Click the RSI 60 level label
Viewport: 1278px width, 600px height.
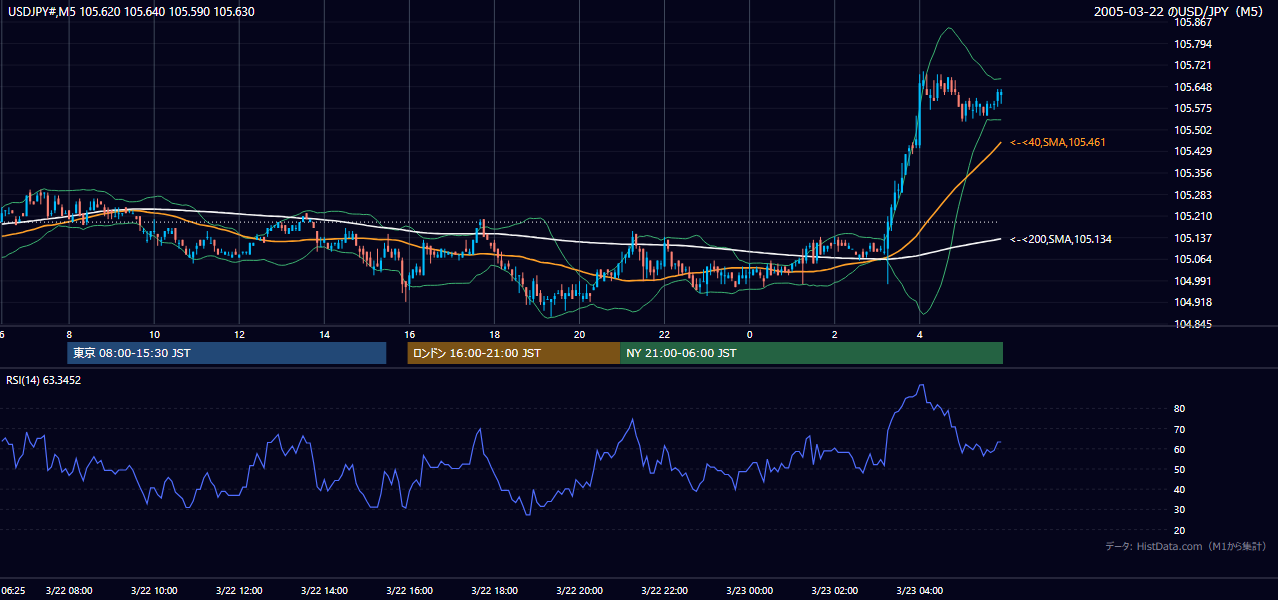point(1180,449)
